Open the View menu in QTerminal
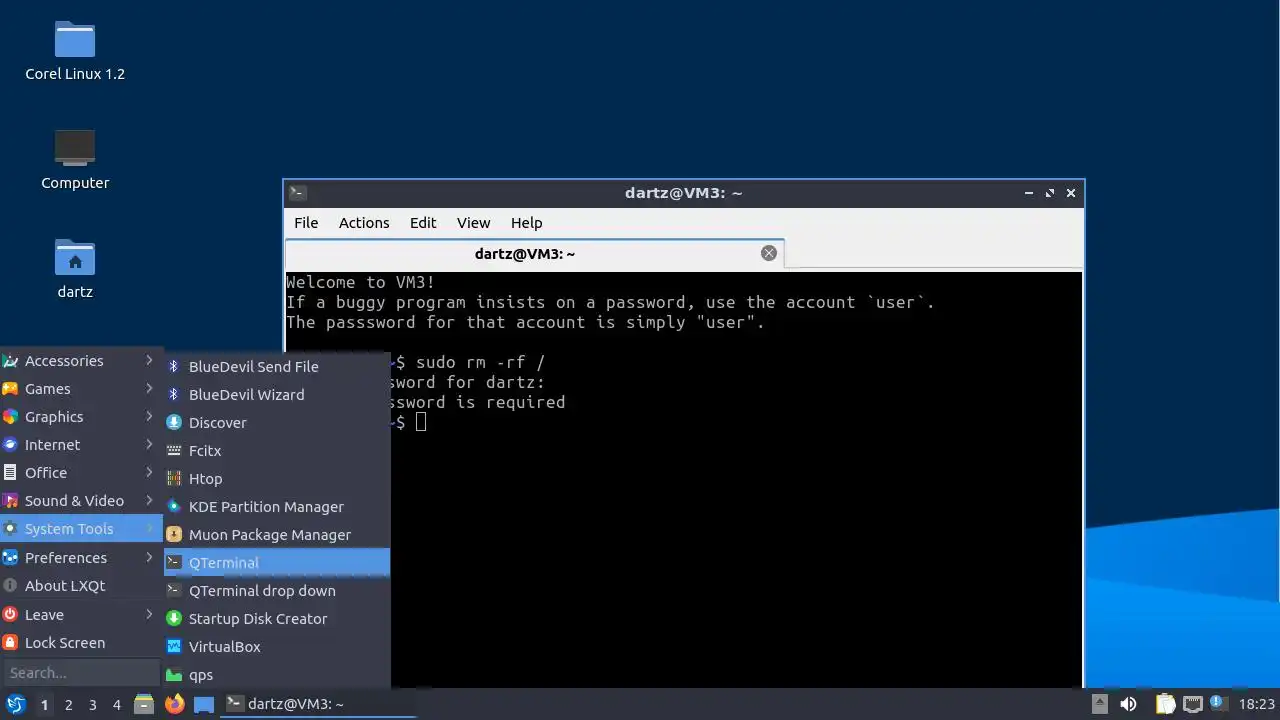Image resolution: width=1280 pixels, height=720 pixels. tap(473, 223)
